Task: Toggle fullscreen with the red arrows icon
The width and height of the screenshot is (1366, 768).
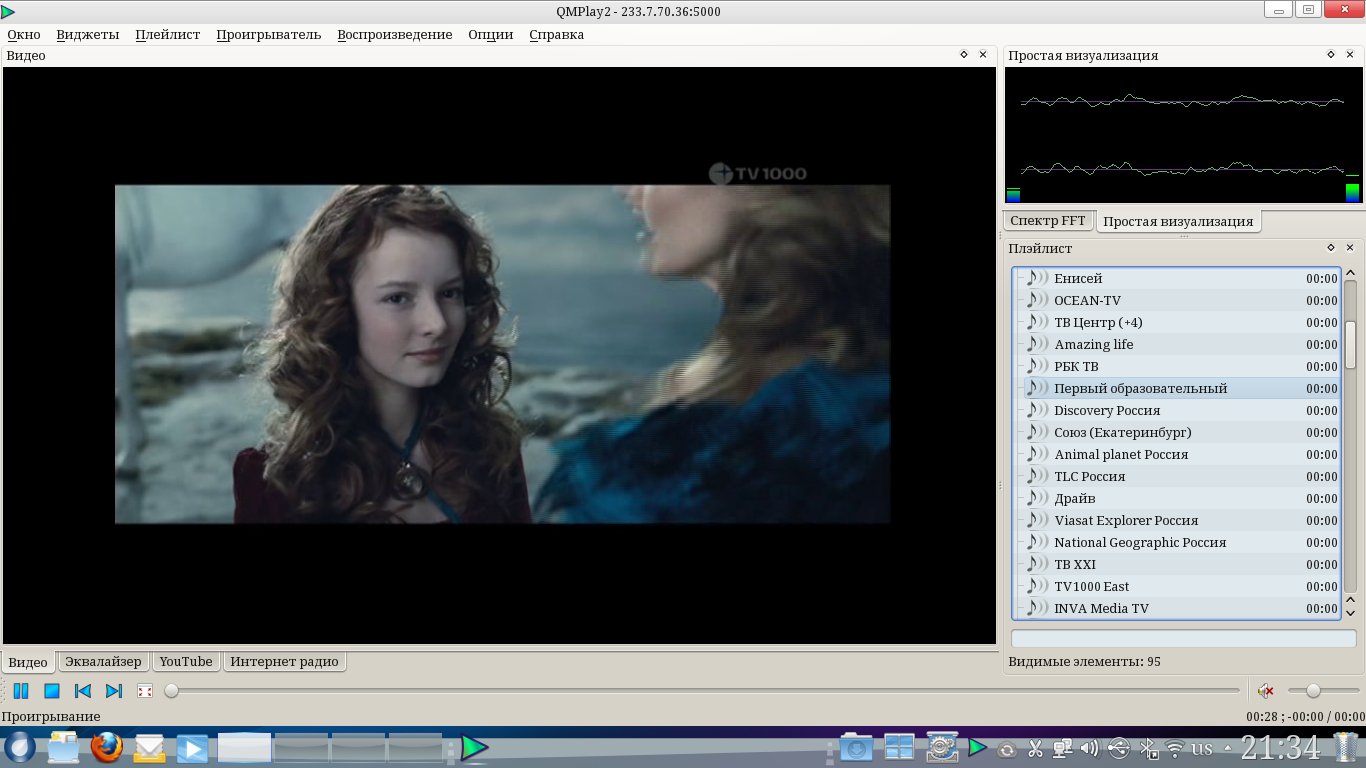Action: 145,691
